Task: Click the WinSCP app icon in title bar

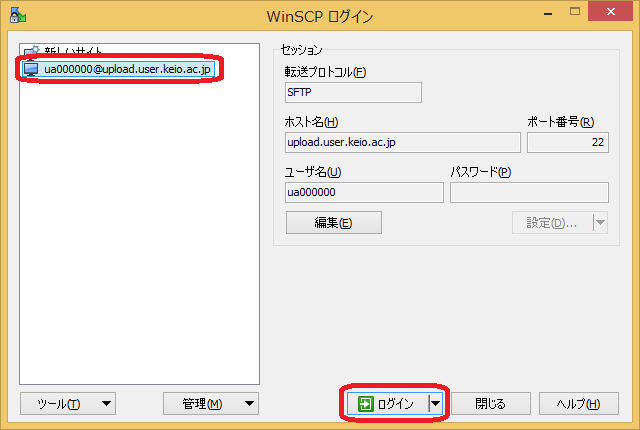Action: coord(17,16)
